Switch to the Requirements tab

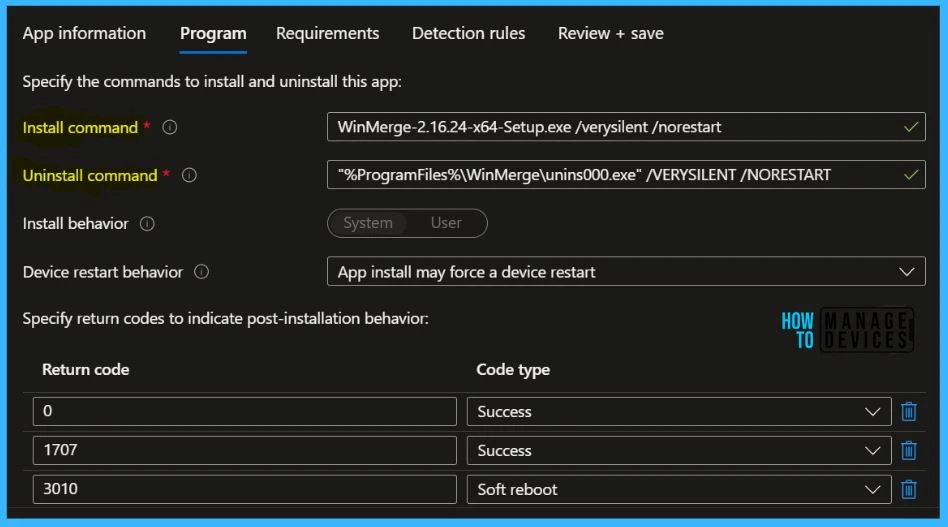(327, 33)
